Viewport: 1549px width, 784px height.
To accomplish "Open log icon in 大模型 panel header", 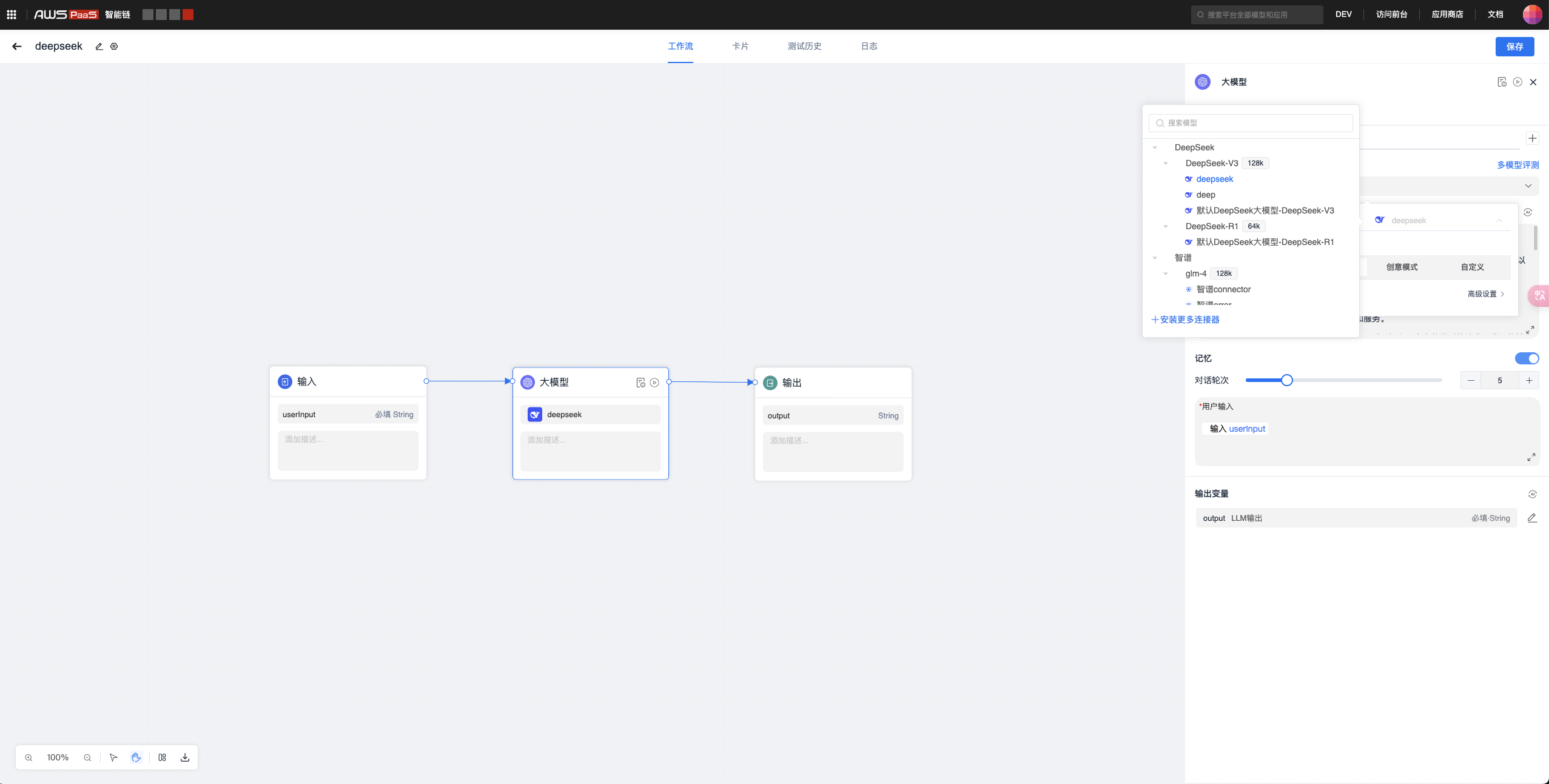I will (x=1502, y=82).
